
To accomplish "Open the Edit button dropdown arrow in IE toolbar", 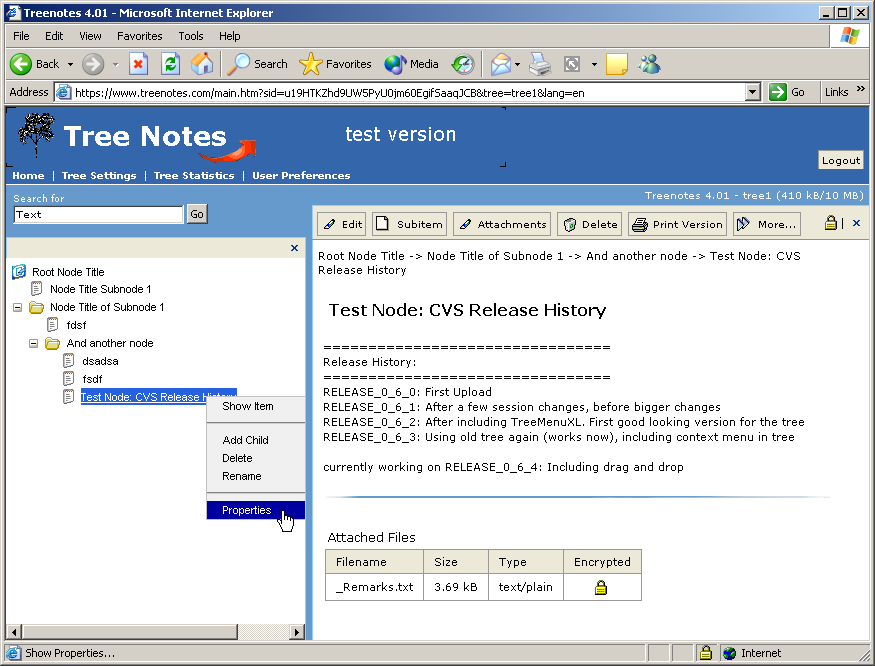I will click(594, 65).
